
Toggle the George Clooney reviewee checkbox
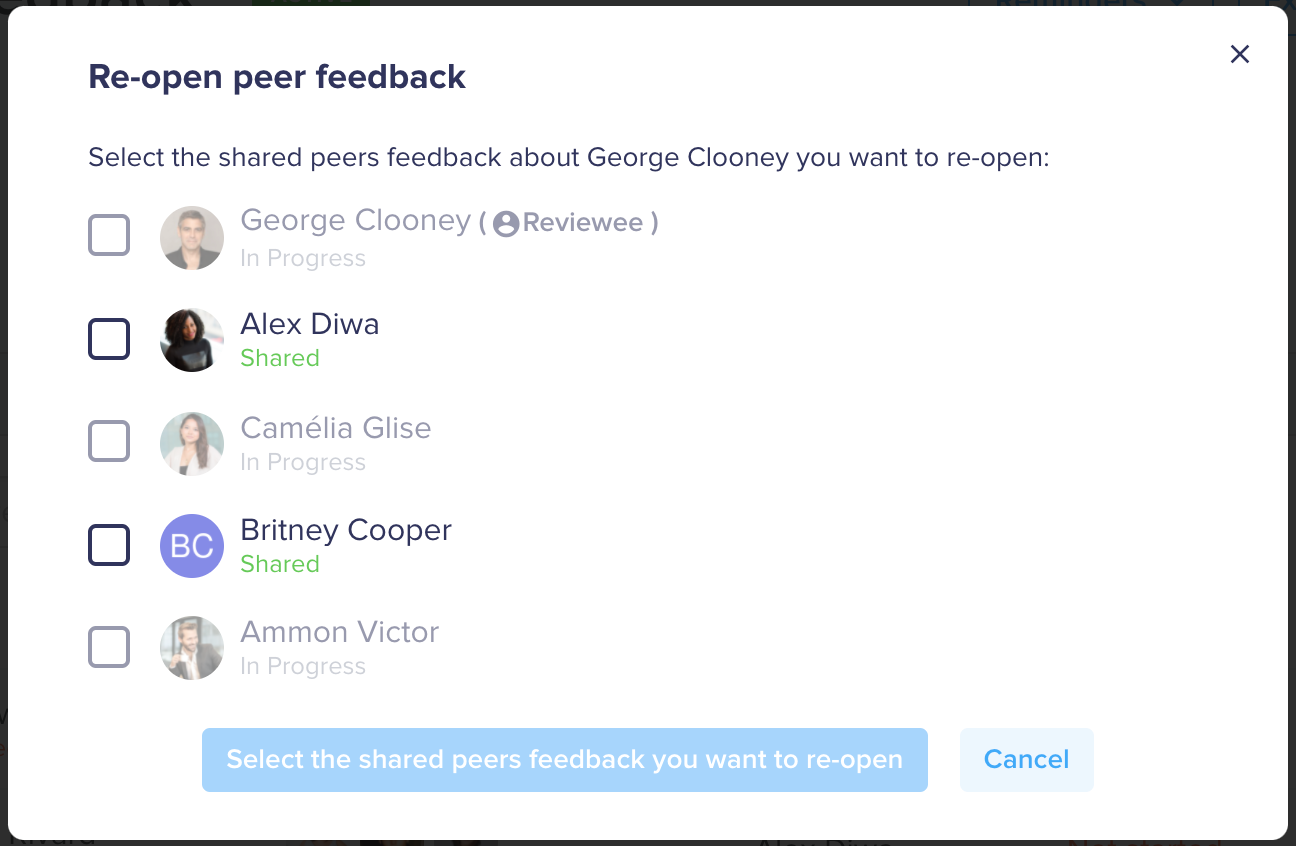[x=109, y=236]
